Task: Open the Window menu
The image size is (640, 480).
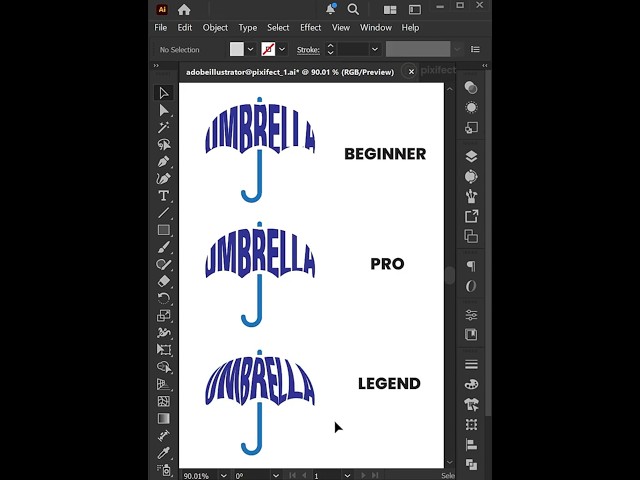Action: [x=376, y=28]
